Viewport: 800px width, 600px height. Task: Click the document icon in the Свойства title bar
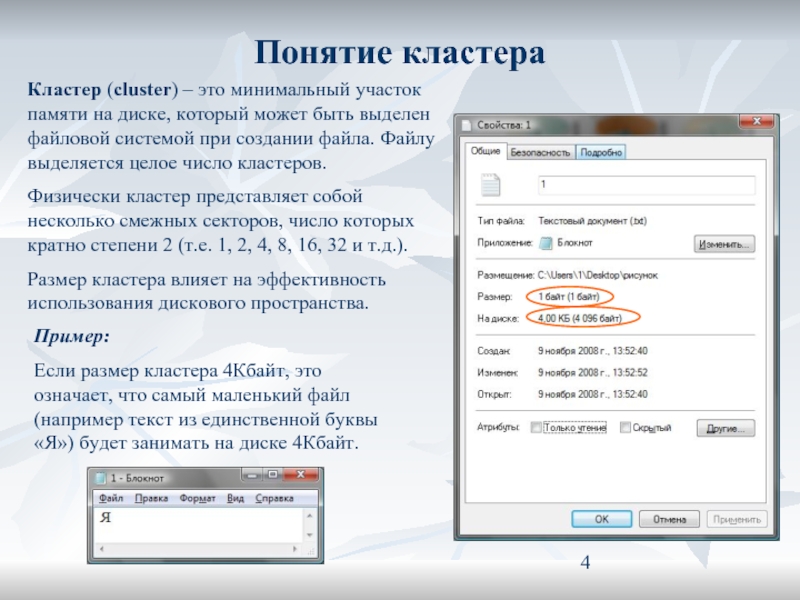(467, 125)
